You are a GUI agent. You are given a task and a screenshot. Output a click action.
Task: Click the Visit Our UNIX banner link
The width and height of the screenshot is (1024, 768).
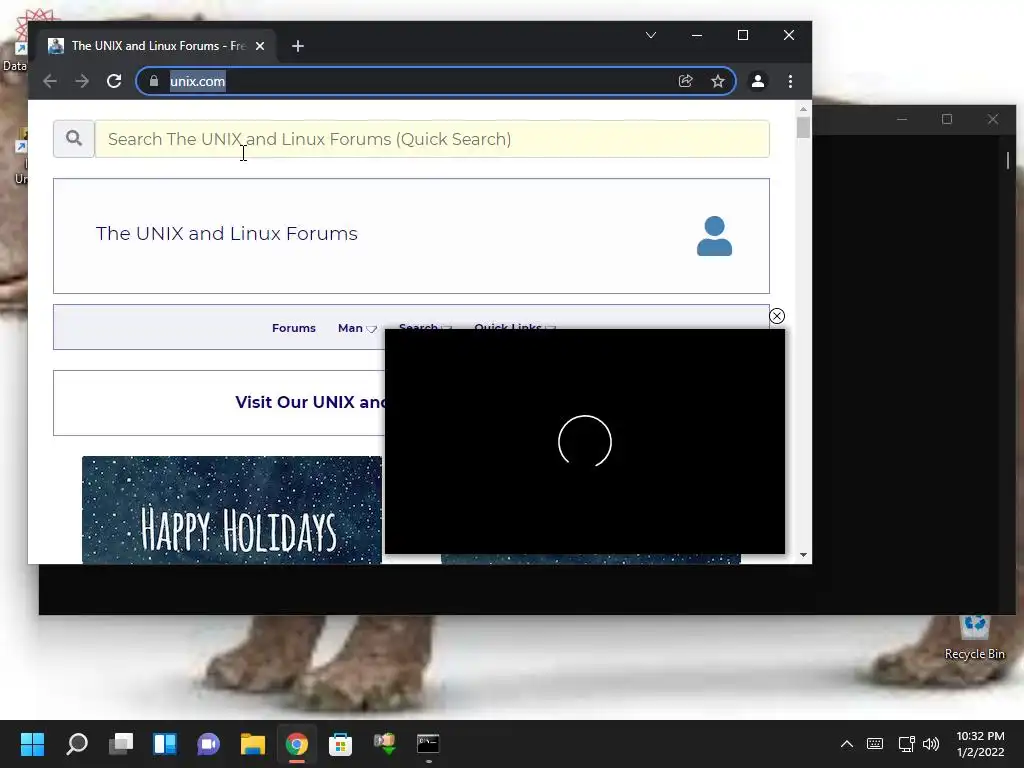[x=310, y=402]
